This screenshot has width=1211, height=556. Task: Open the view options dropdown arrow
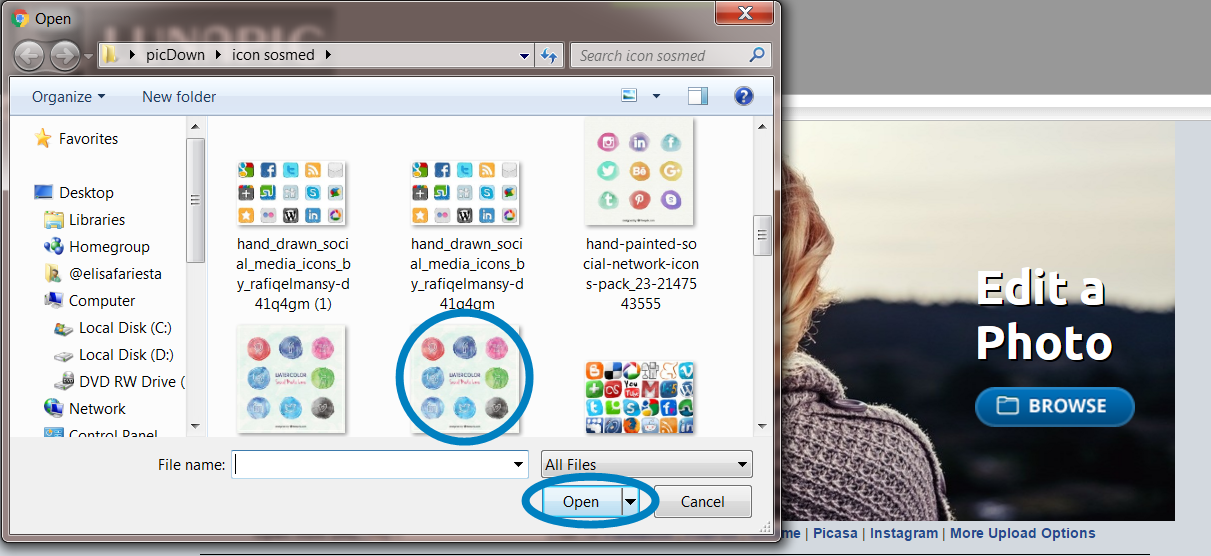click(x=656, y=97)
